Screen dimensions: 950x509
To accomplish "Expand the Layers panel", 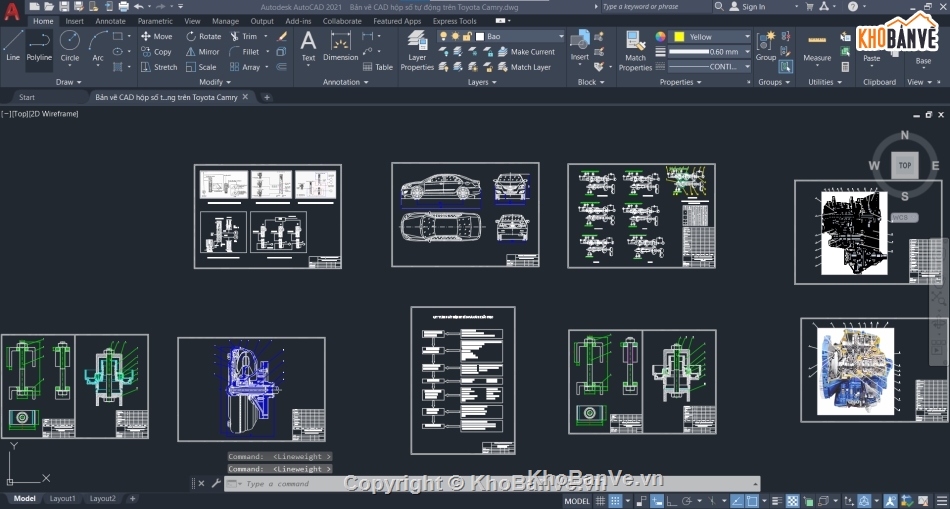I will coord(482,82).
